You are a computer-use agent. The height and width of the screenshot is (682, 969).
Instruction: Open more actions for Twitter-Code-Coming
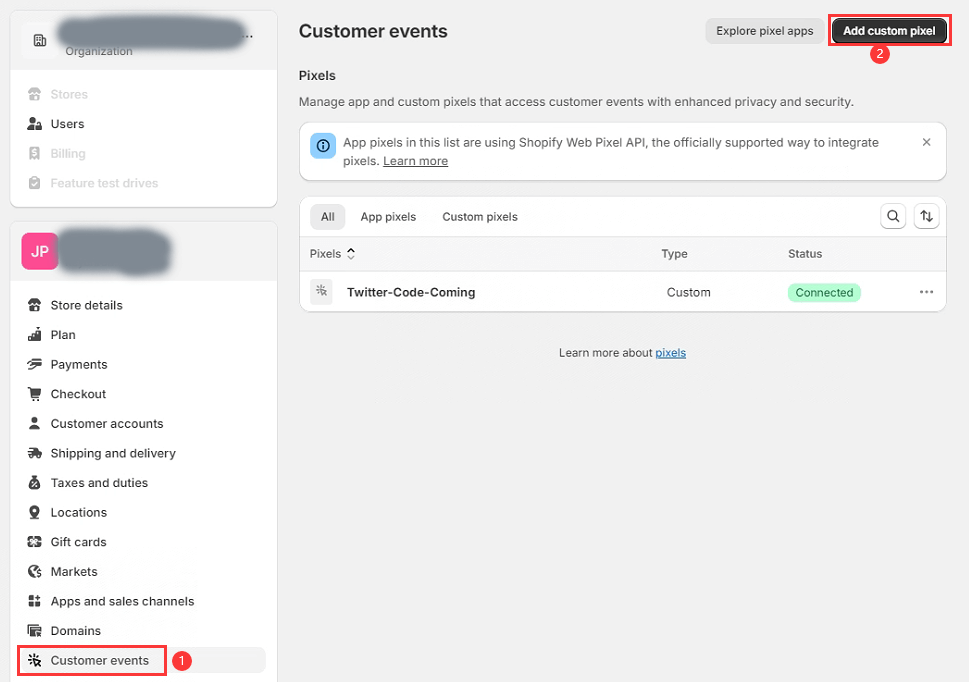926,292
